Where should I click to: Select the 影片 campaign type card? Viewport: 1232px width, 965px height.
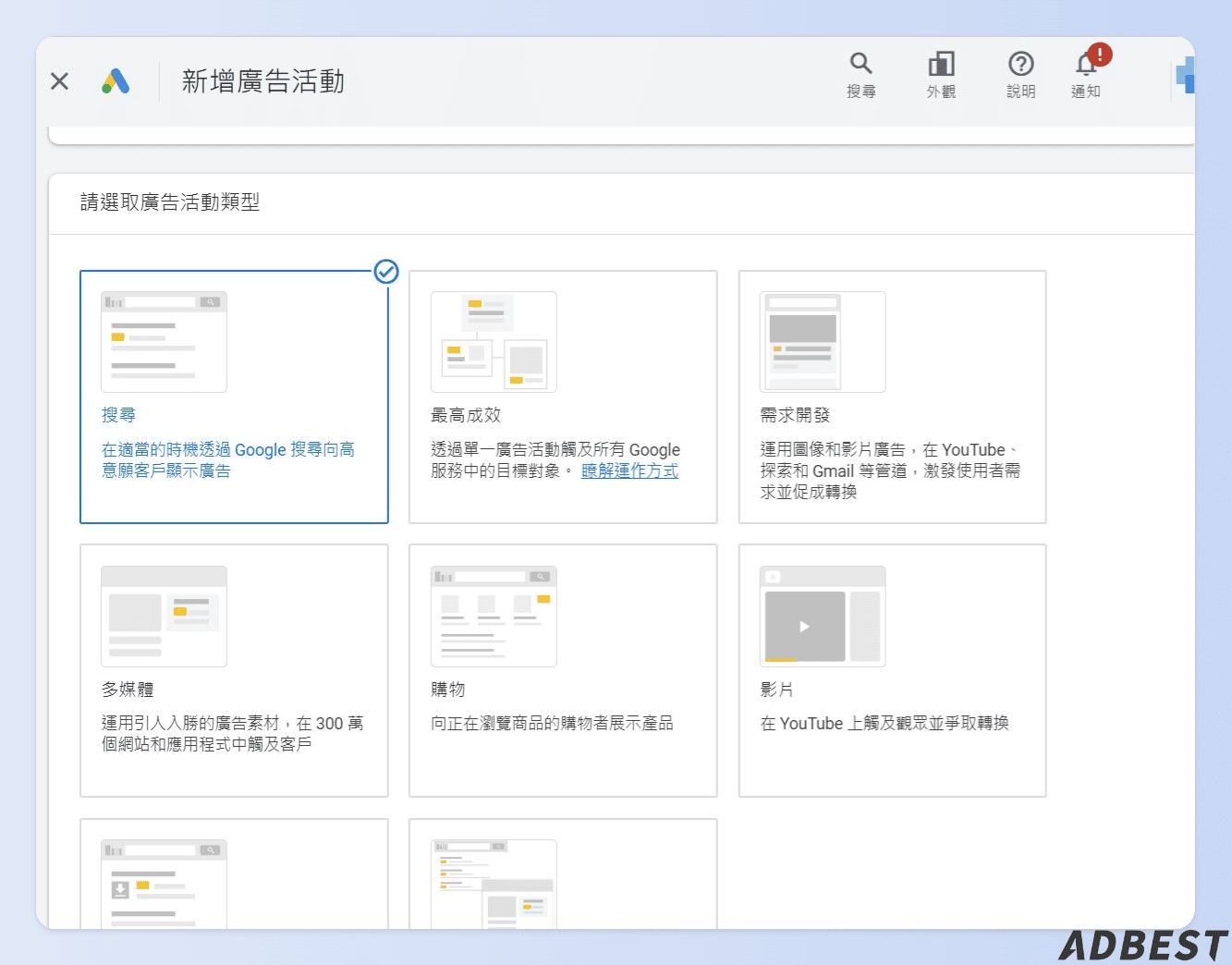892,670
